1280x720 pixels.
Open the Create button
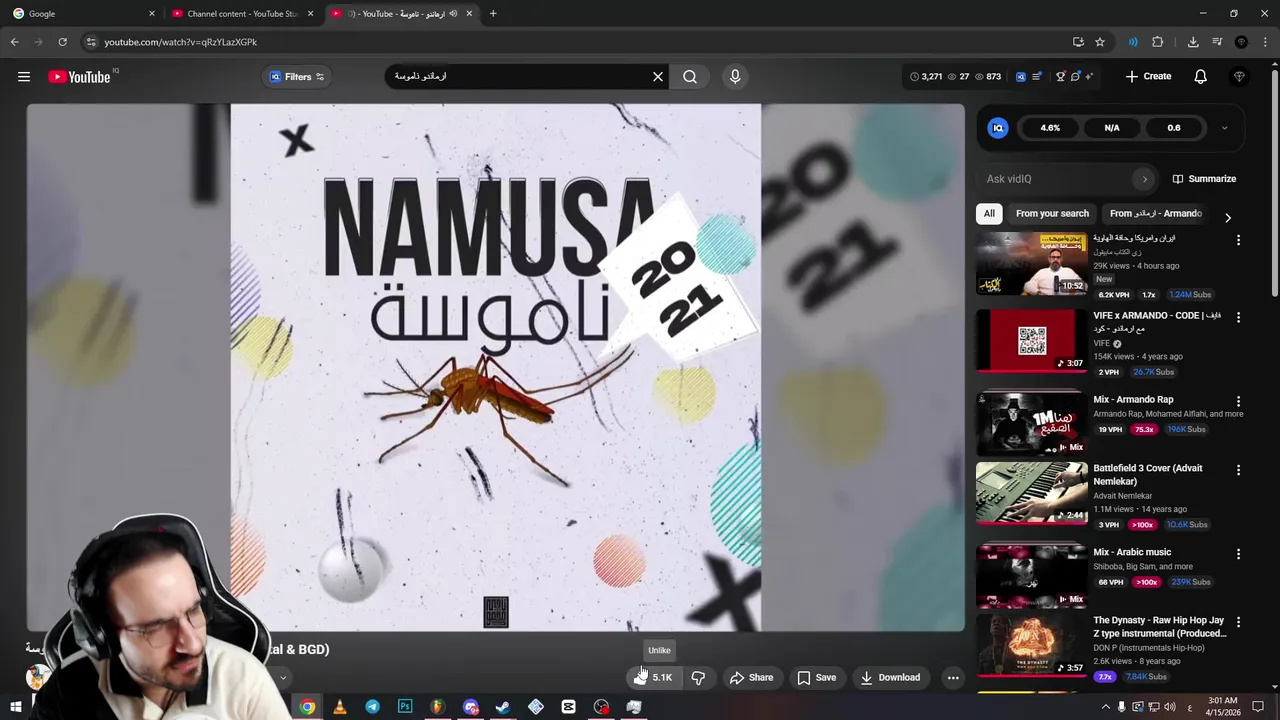(x=1148, y=77)
